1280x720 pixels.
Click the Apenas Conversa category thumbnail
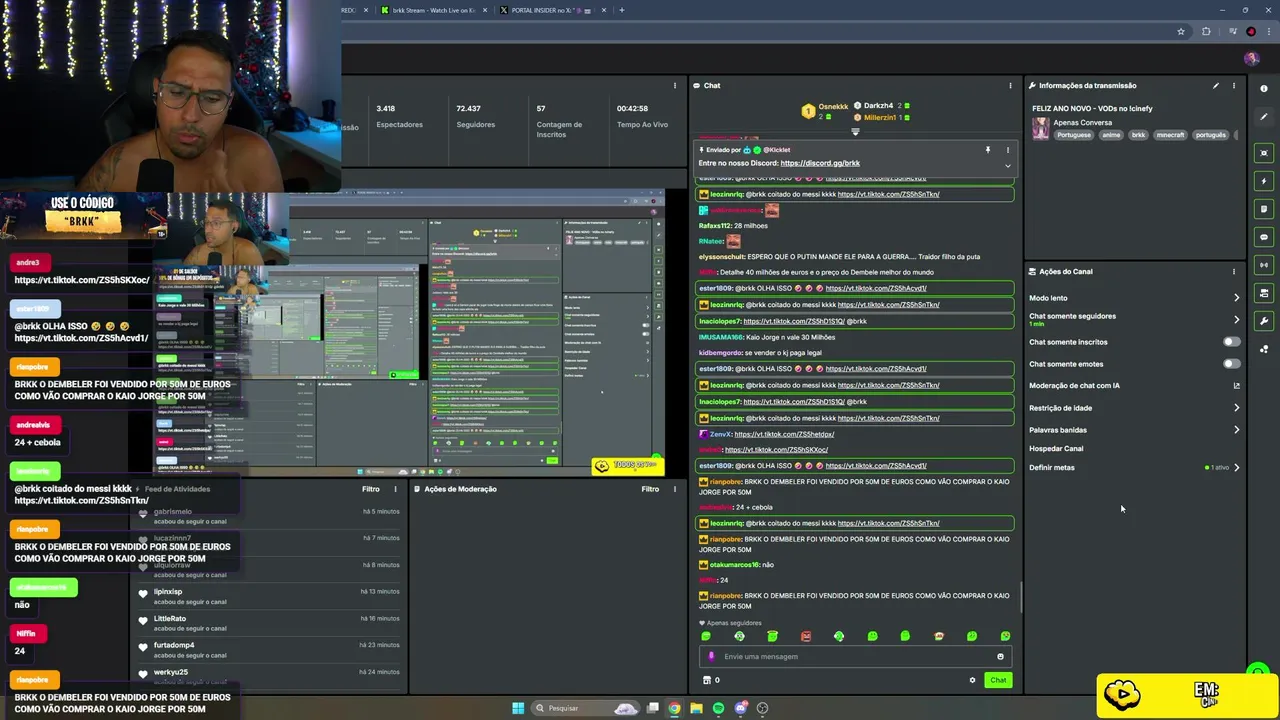[x=1041, y=128]
